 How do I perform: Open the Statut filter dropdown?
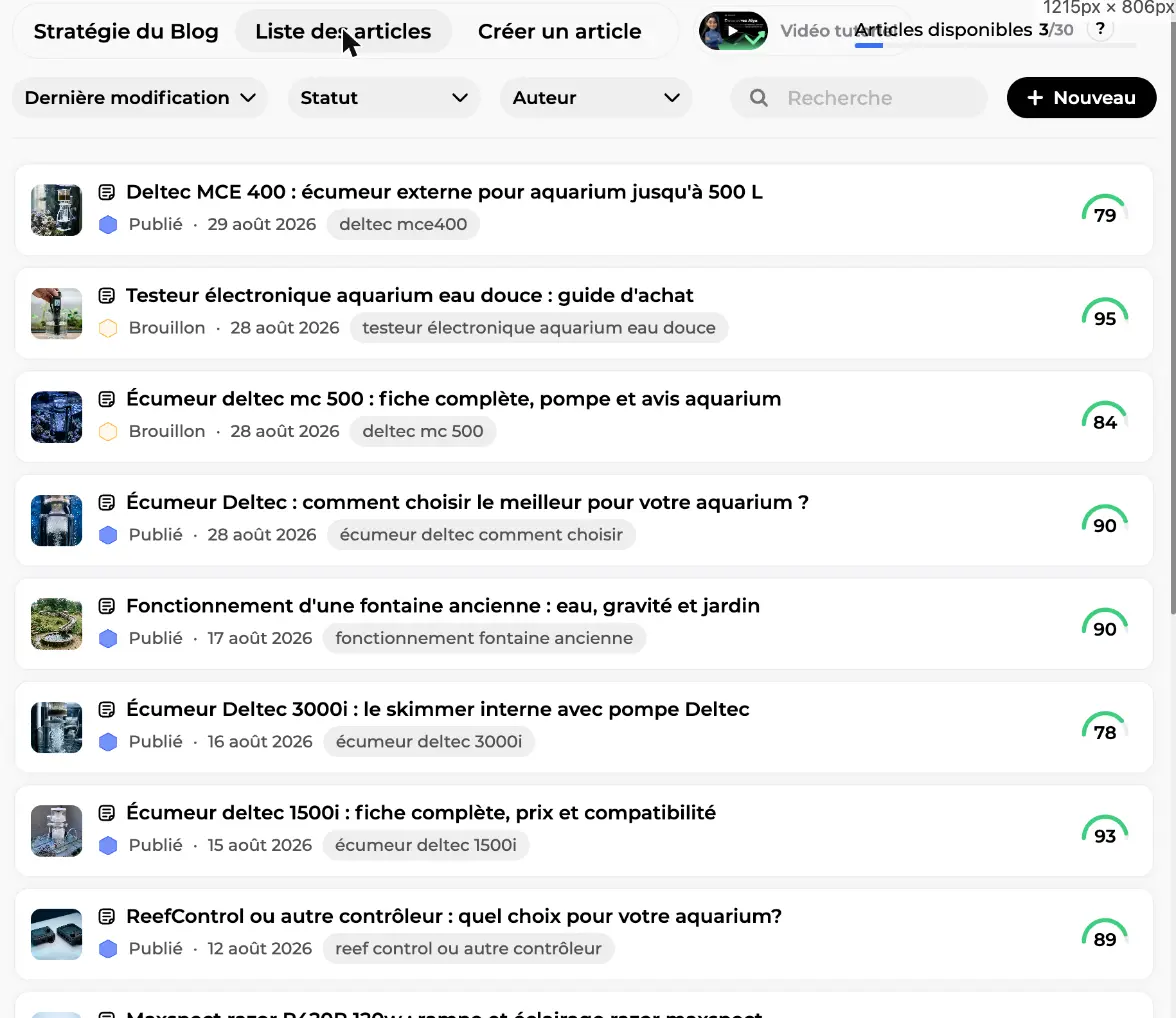[x=384, y=98]
